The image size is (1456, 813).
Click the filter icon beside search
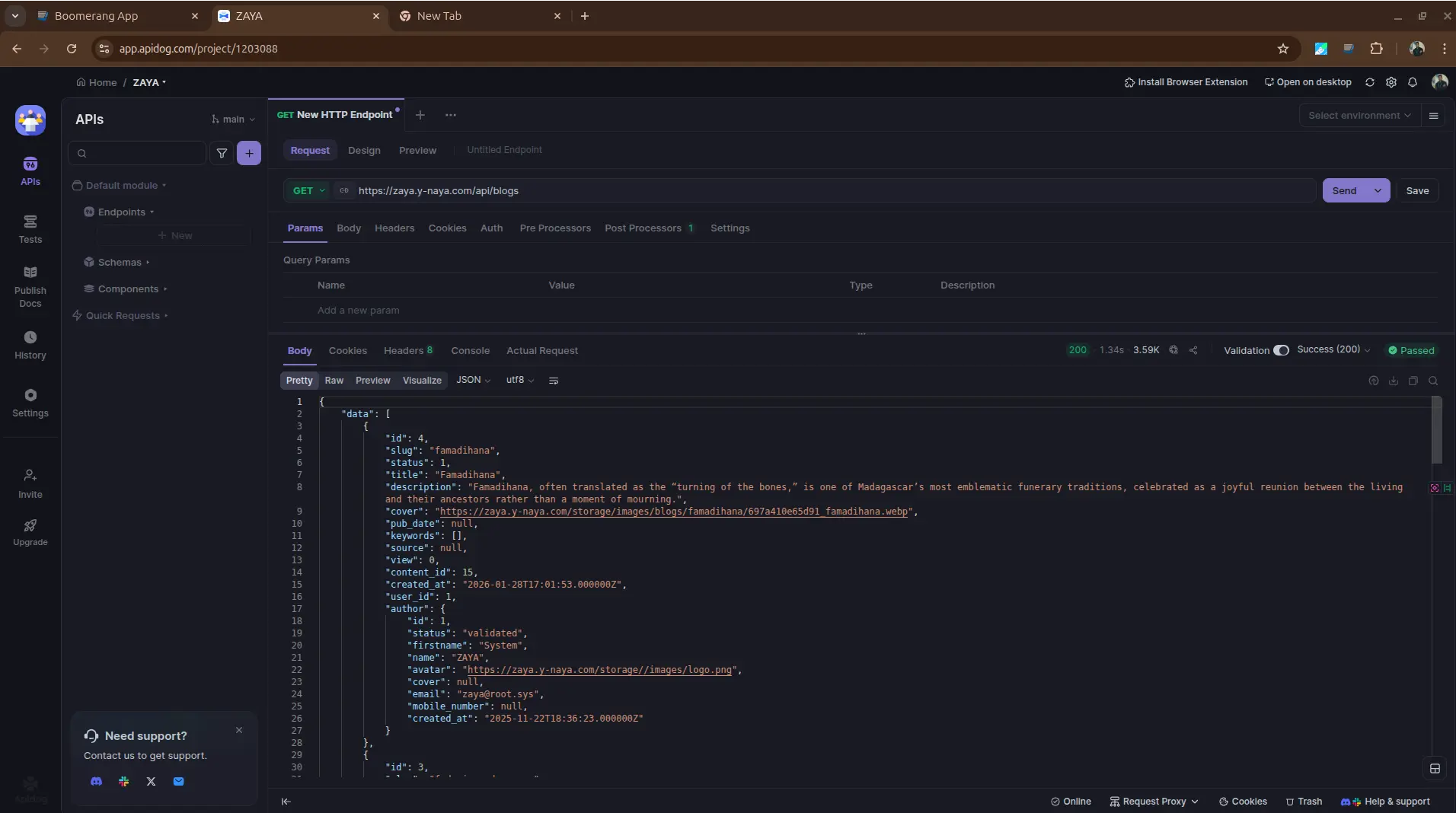coord(222,153)
